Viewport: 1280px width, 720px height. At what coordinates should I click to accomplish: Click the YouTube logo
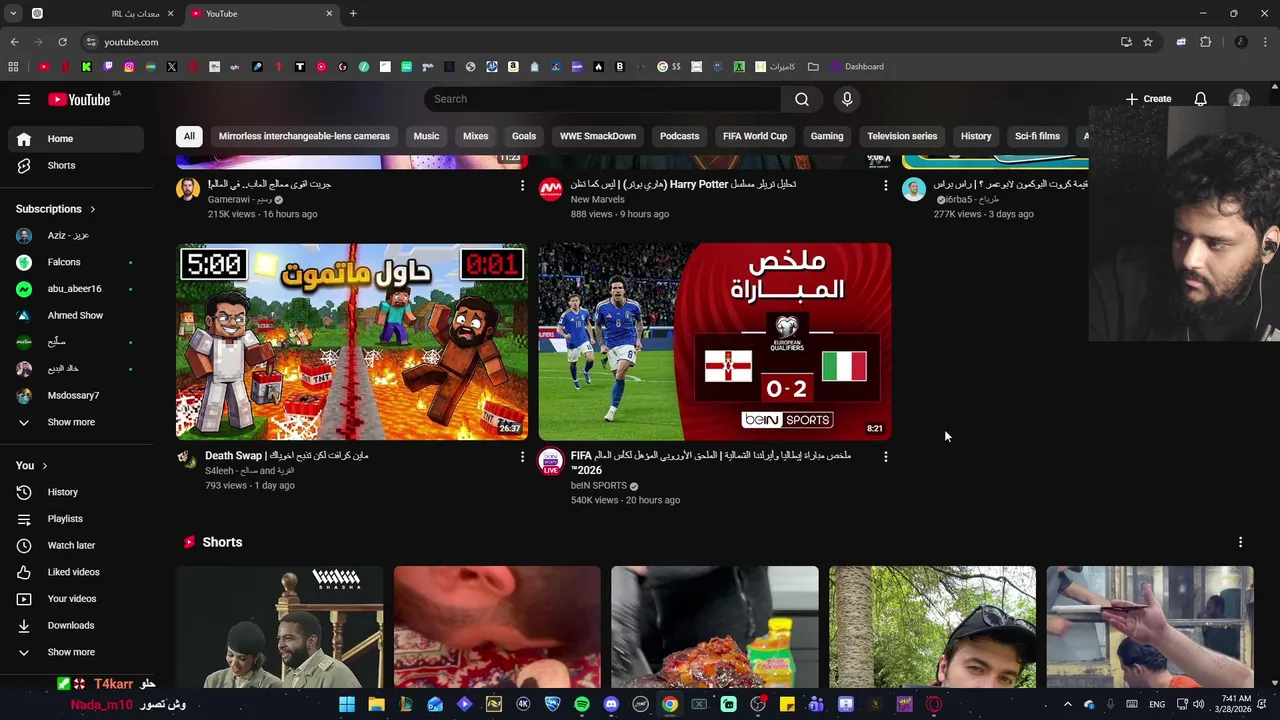(x=79, y=99)
